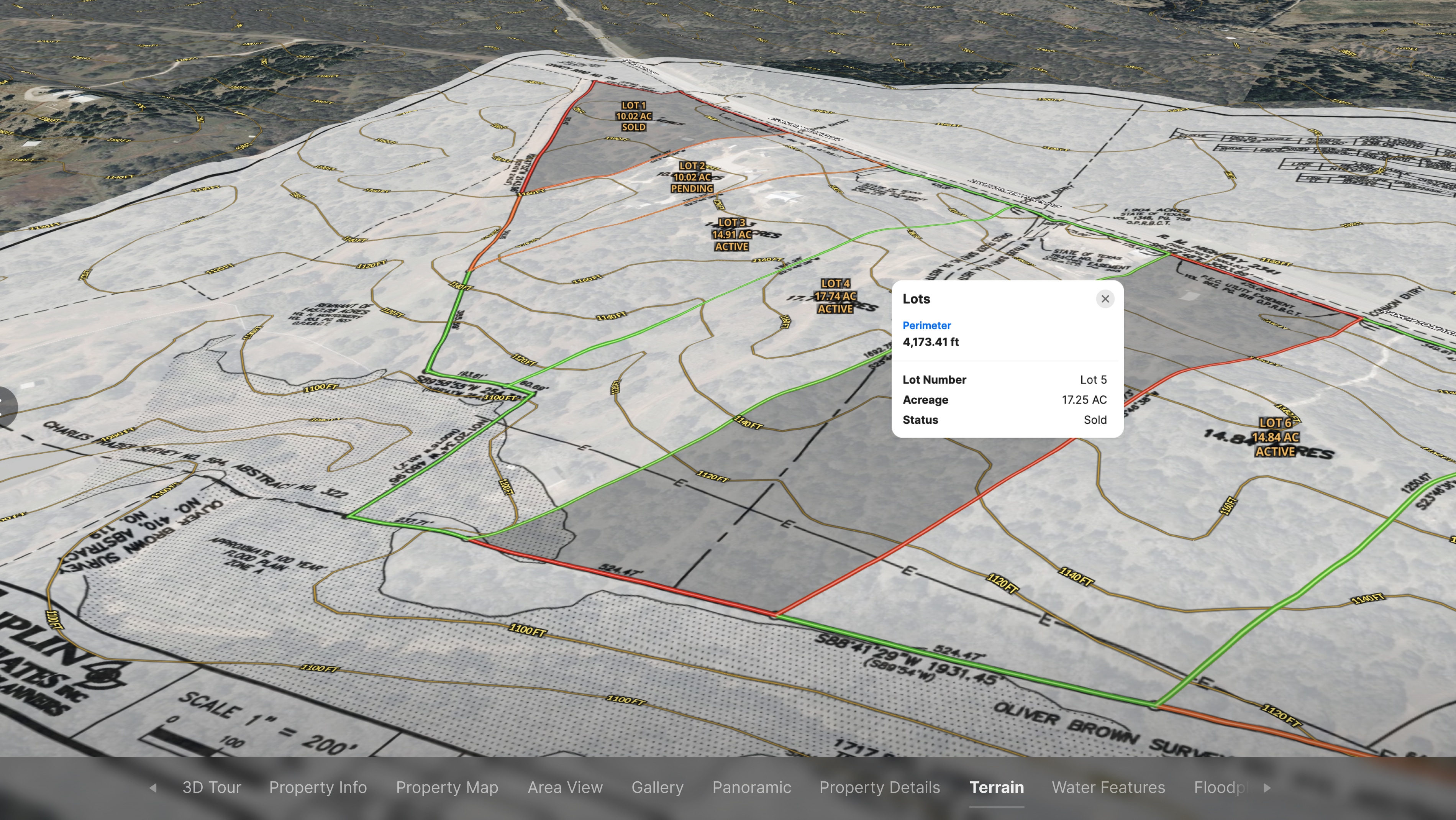Show the Water Features tab

[1108, 787]
